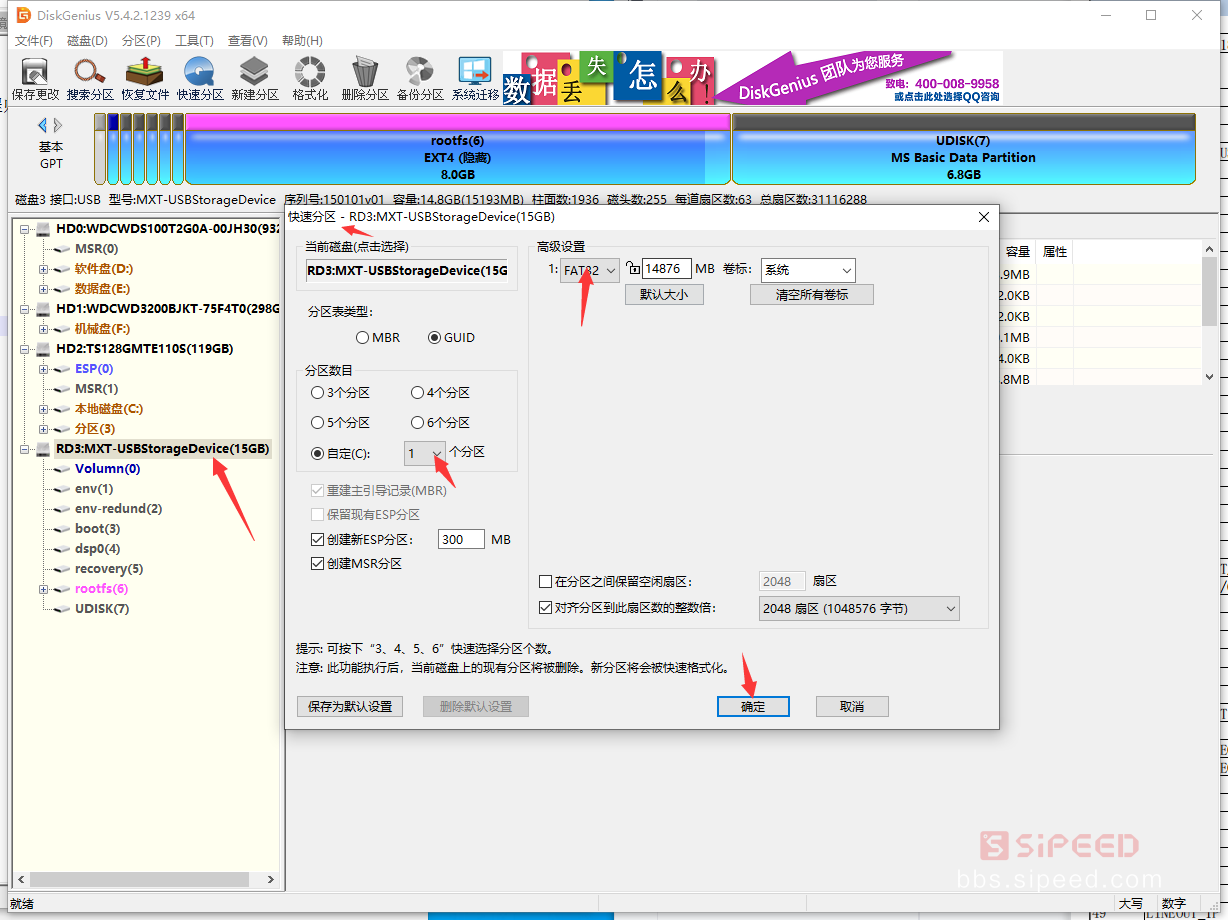Open the 2048 扇区 alignment dropdown
Viewport: 1228px width, 920px height.
(x=858, y=608)
